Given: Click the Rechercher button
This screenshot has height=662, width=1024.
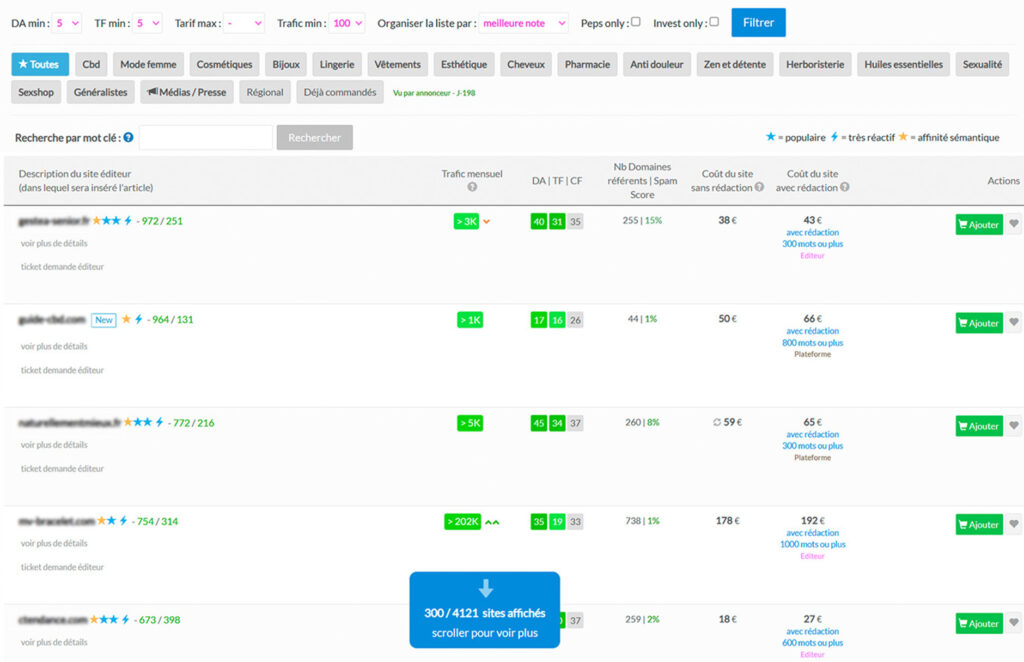Looking at the screenshot, I should 315,138.
